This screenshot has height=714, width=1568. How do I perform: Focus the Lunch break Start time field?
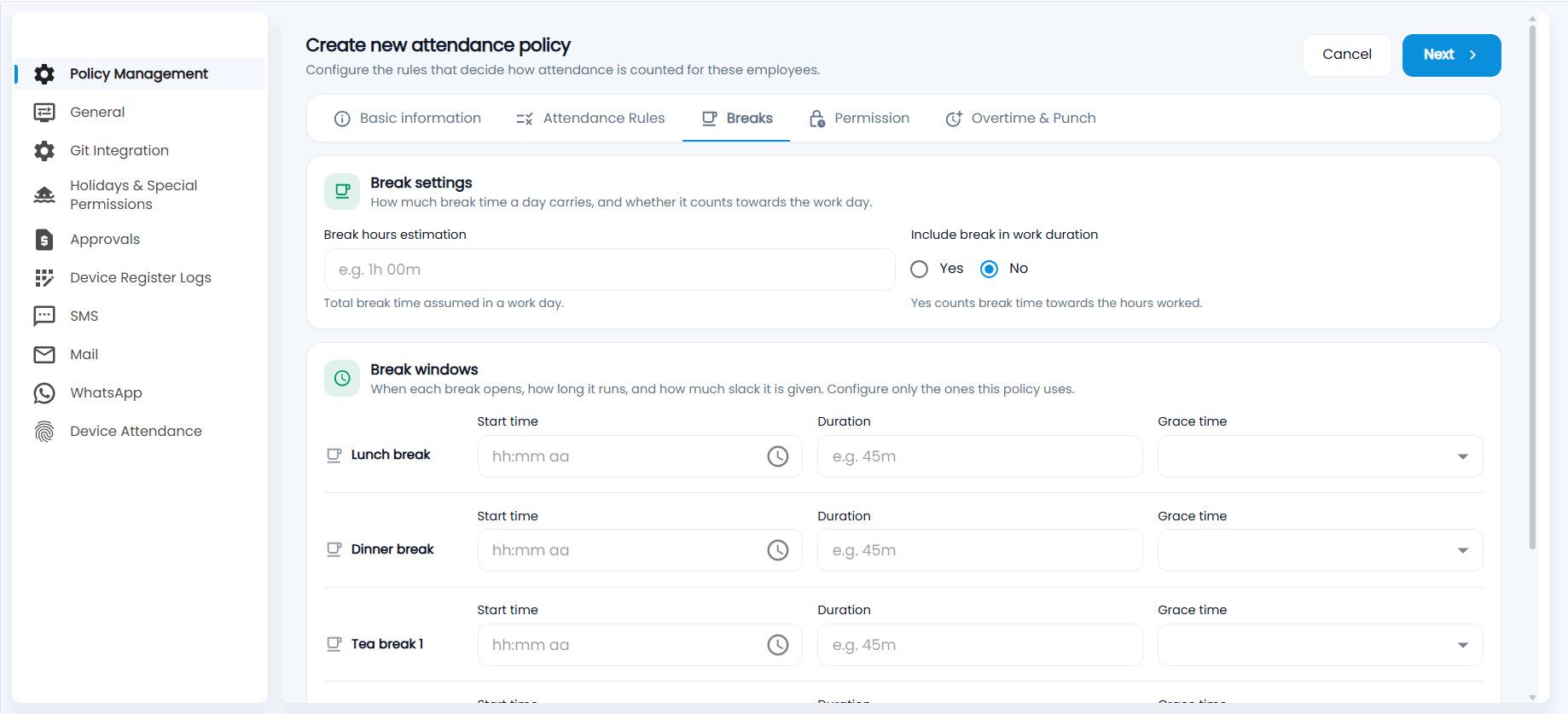pos(640,456)
